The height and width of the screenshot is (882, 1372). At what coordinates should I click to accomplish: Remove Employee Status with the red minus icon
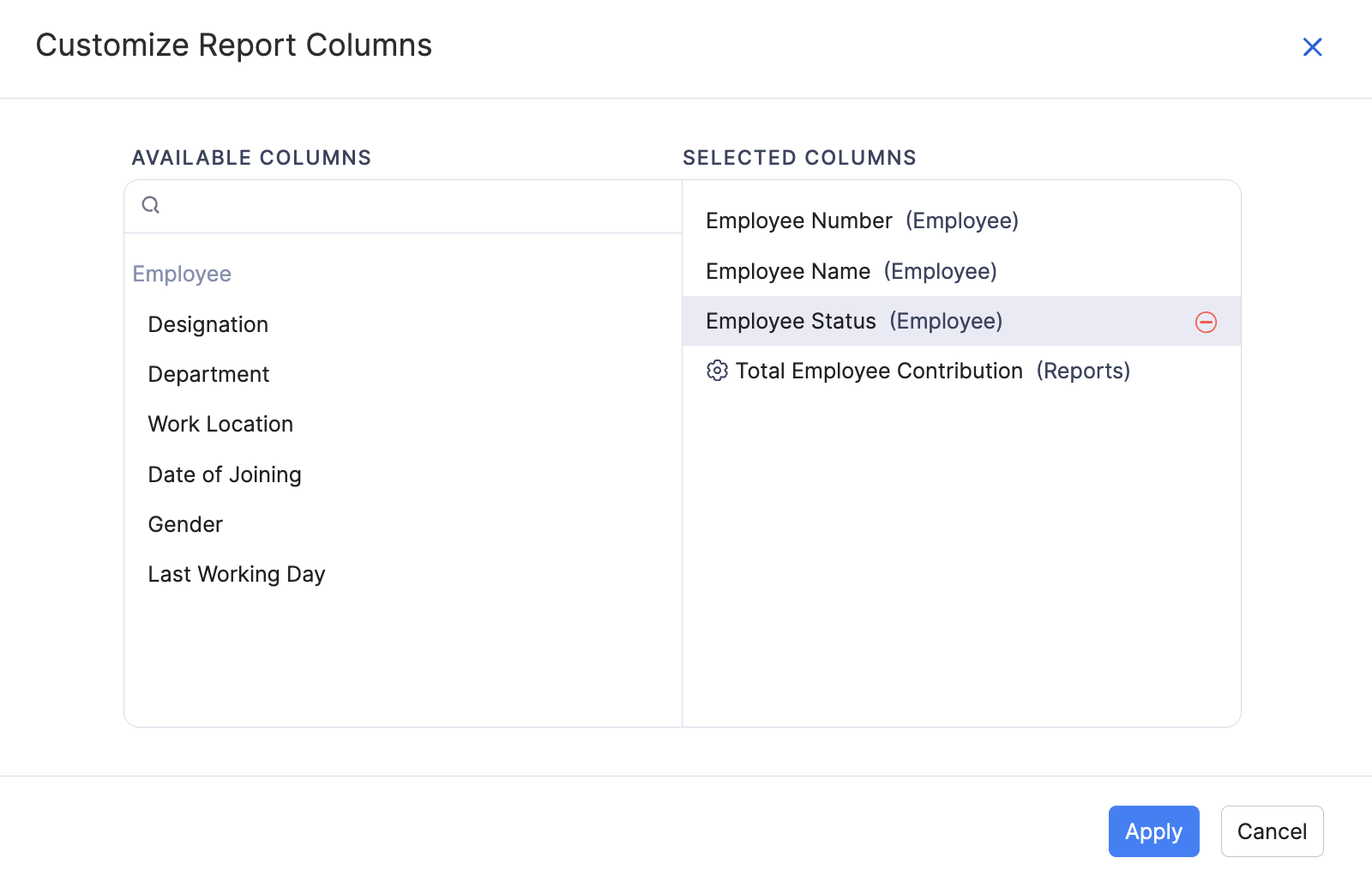tap(1206, 322)
